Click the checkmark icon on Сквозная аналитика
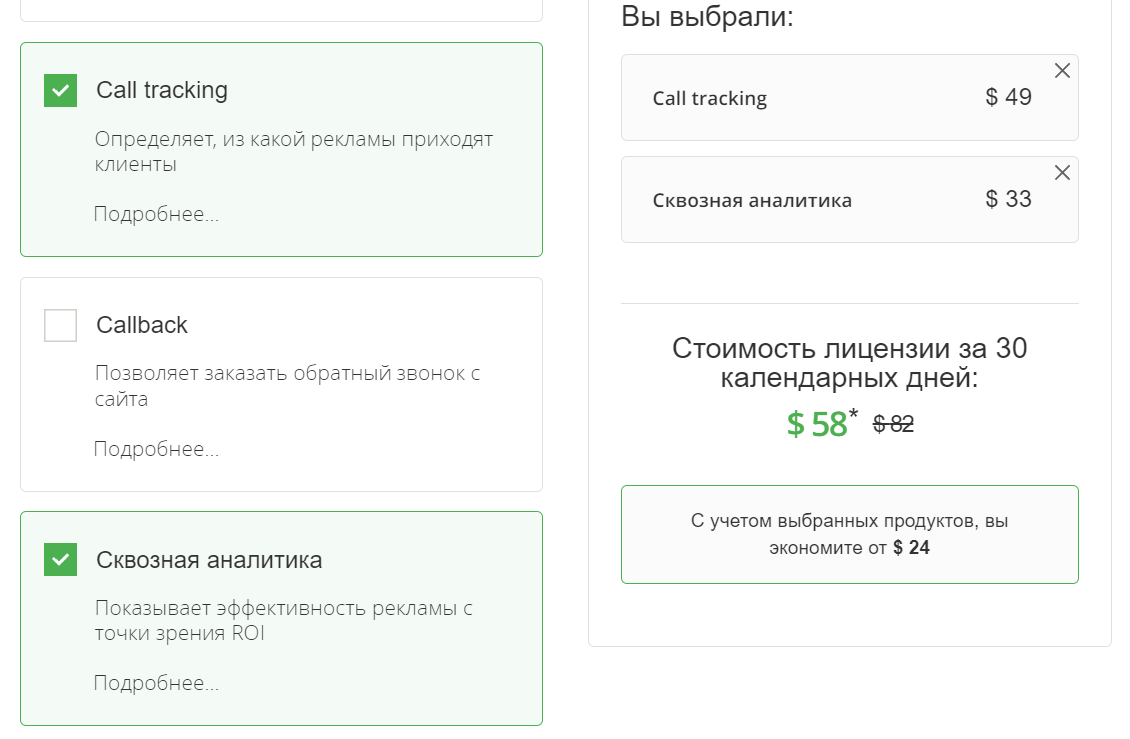This screenshot has height=739, width=1130. 60,560
